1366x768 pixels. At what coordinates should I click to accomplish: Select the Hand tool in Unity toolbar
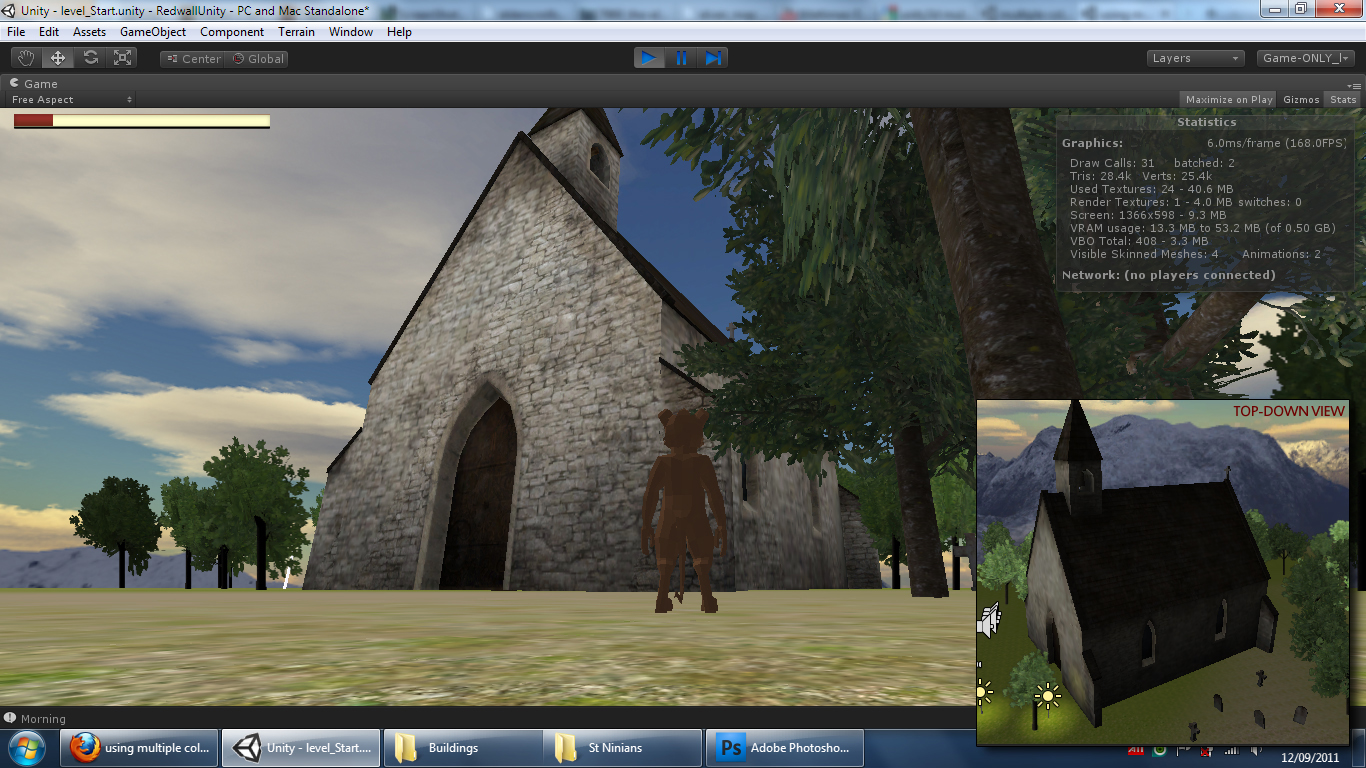(x=26, y=58)
